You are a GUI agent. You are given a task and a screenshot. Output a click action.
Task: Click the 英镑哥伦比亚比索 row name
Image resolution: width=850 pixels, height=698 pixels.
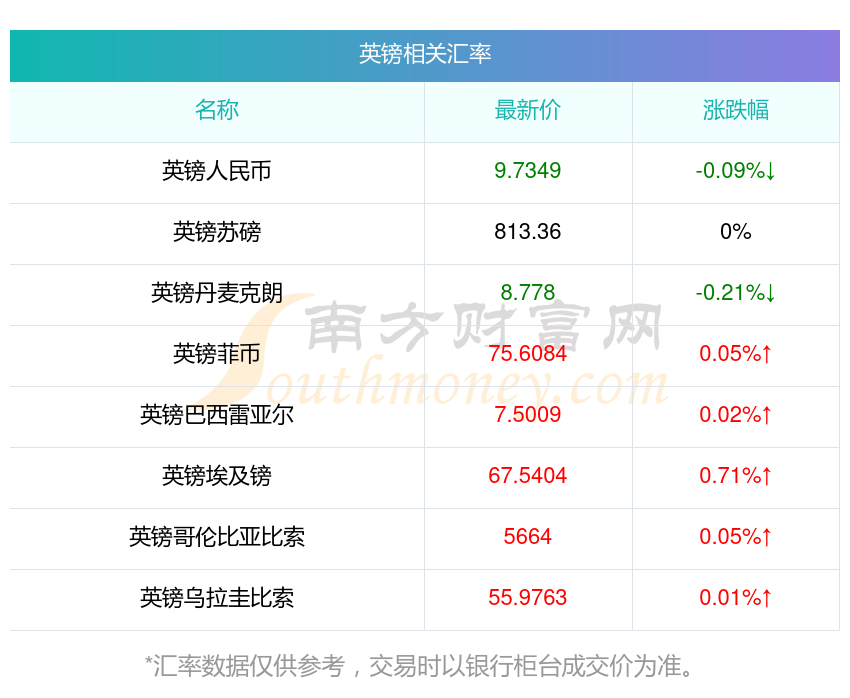coord(217,537)
